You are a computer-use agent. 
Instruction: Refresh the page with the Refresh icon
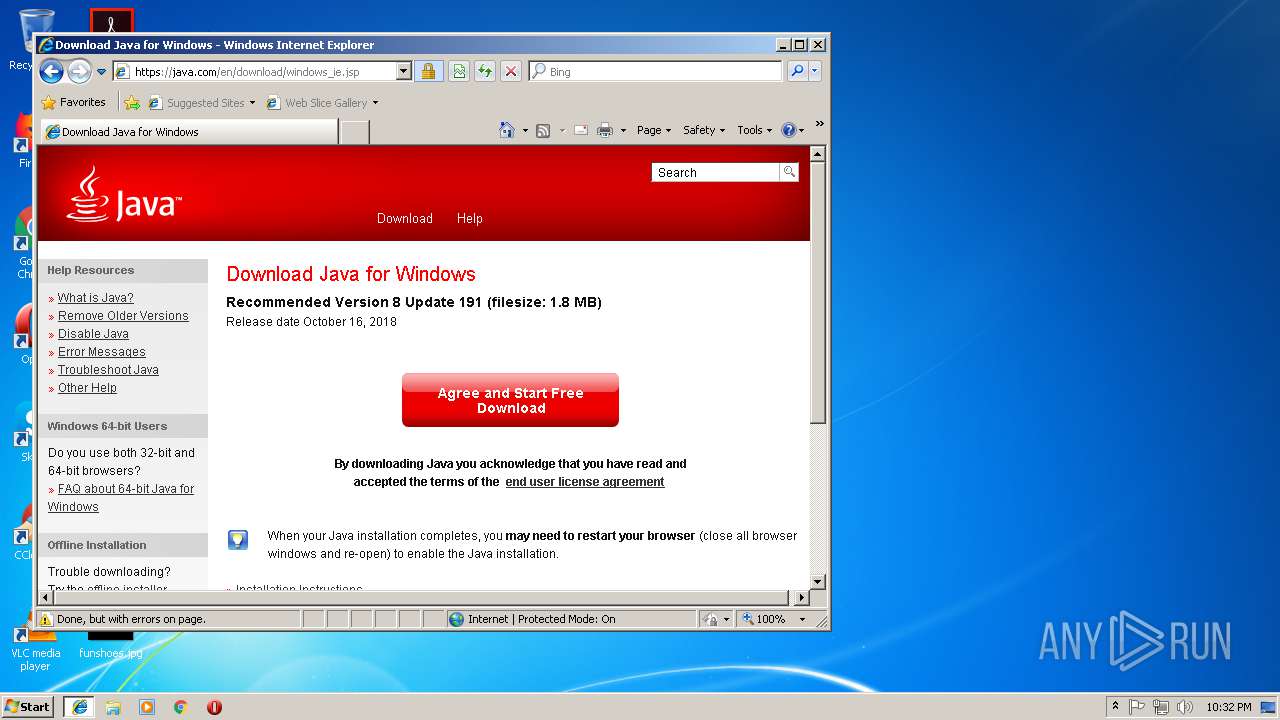pyautogui.click(x=485, y=72)
